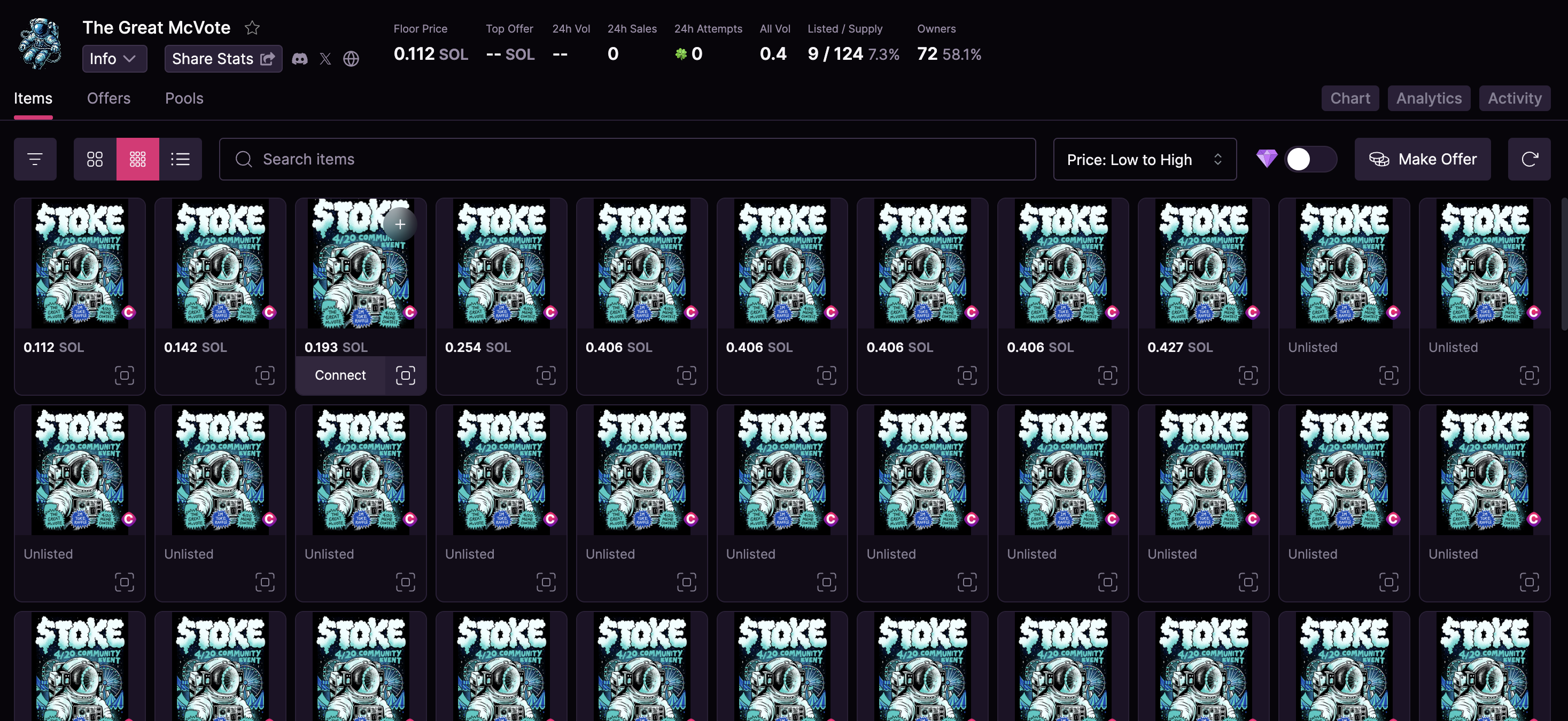Open the collection website globe icon
The image size is (1568, 721).
tap(351, 58)
